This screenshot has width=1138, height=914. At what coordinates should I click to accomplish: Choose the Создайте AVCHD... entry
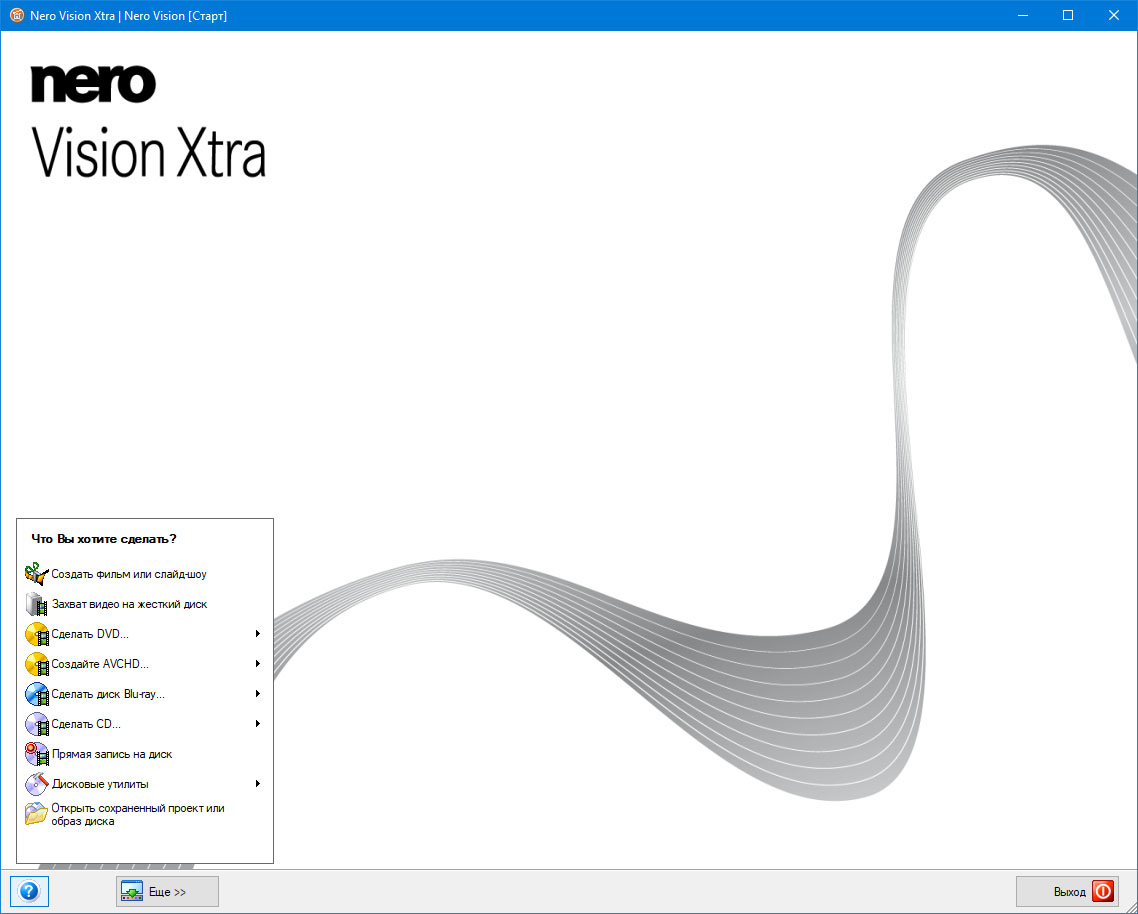click(100, 664)
